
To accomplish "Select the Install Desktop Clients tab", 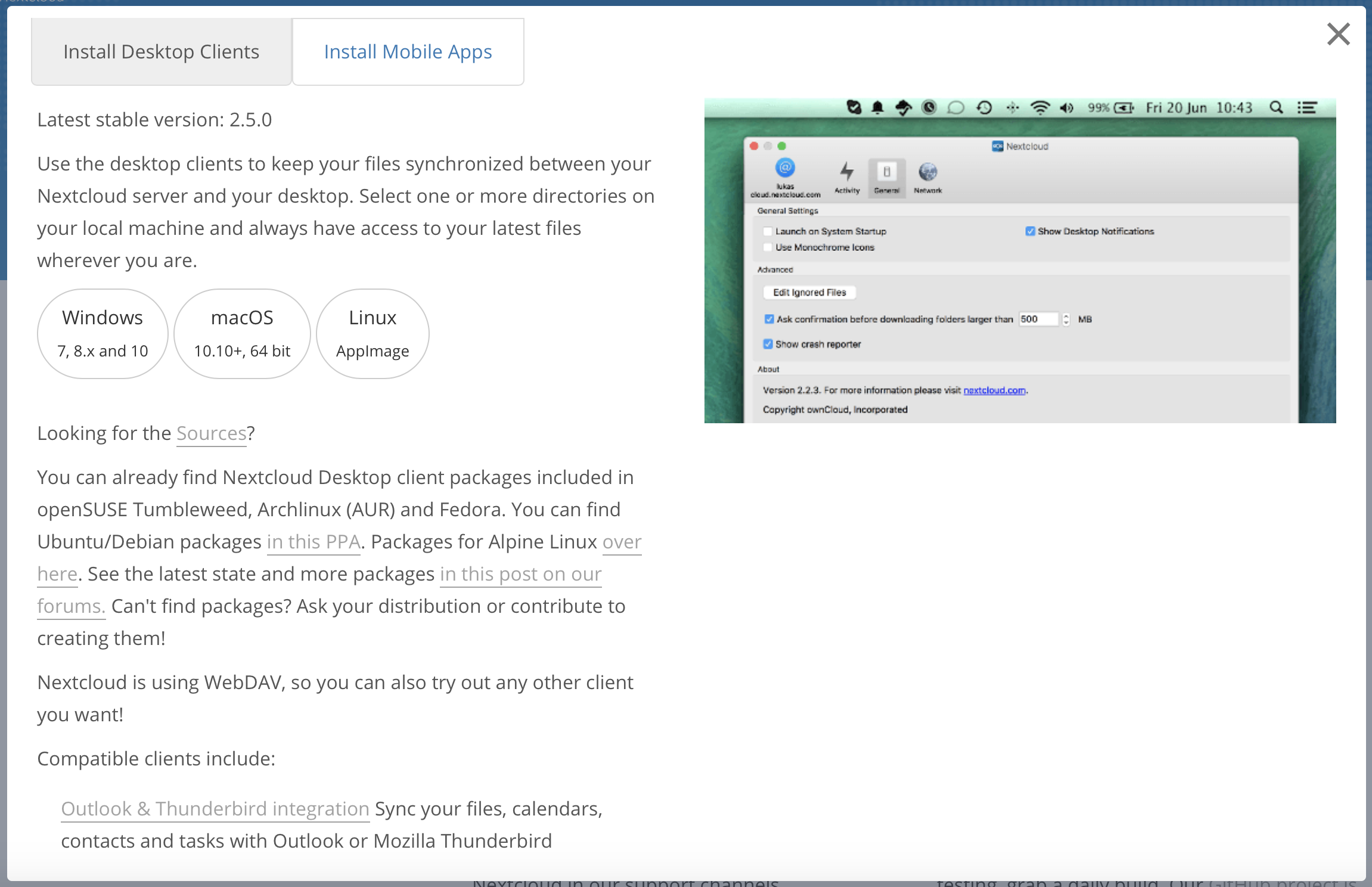I will point(161,52).
